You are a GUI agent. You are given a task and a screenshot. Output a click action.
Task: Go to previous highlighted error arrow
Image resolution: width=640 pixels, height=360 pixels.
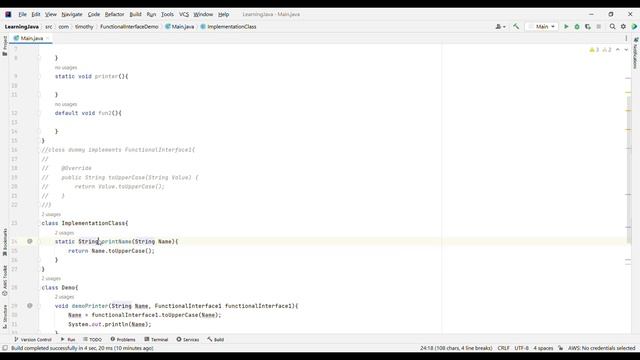pos(618,50)
